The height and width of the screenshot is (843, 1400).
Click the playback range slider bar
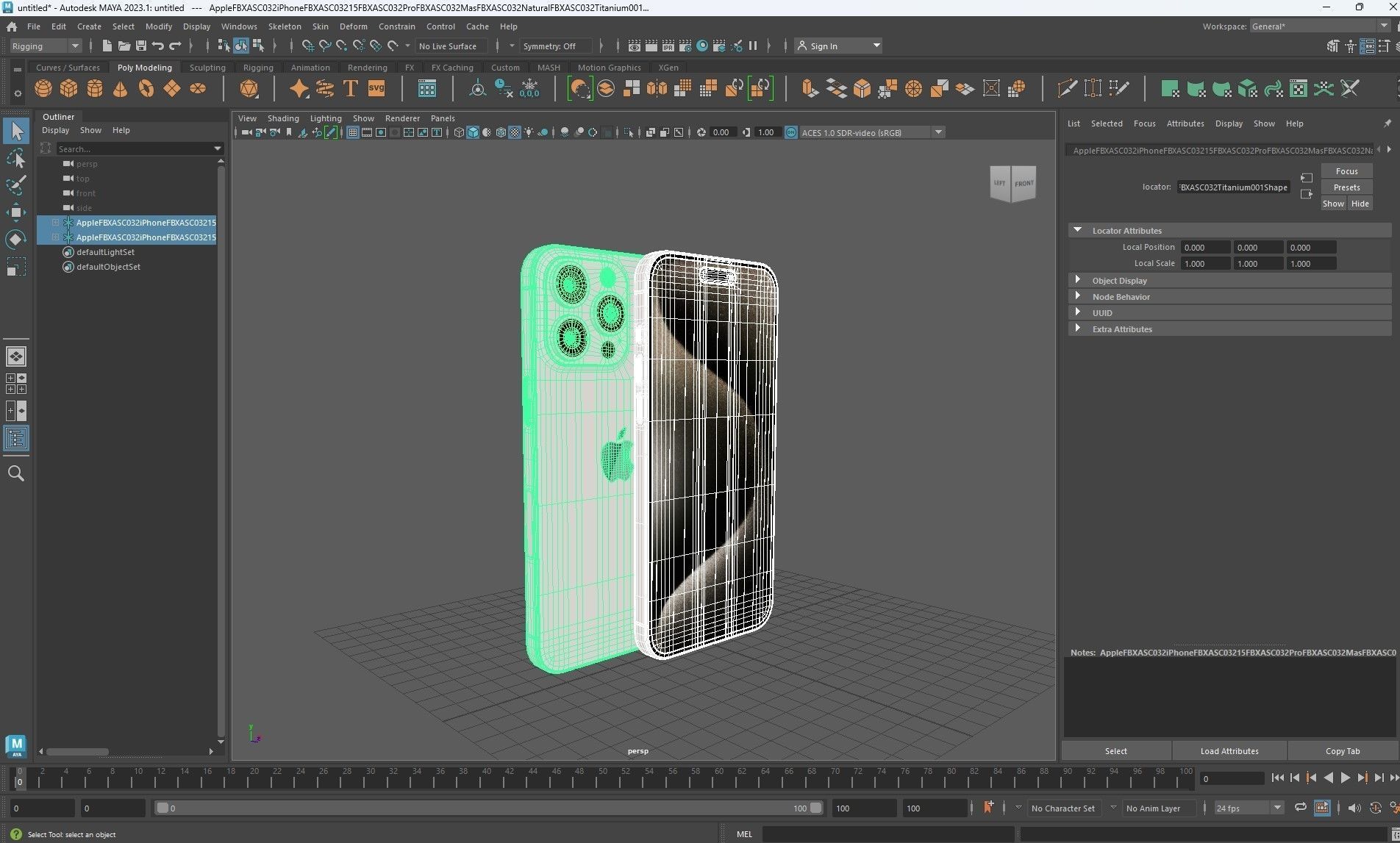pos(489,808)
